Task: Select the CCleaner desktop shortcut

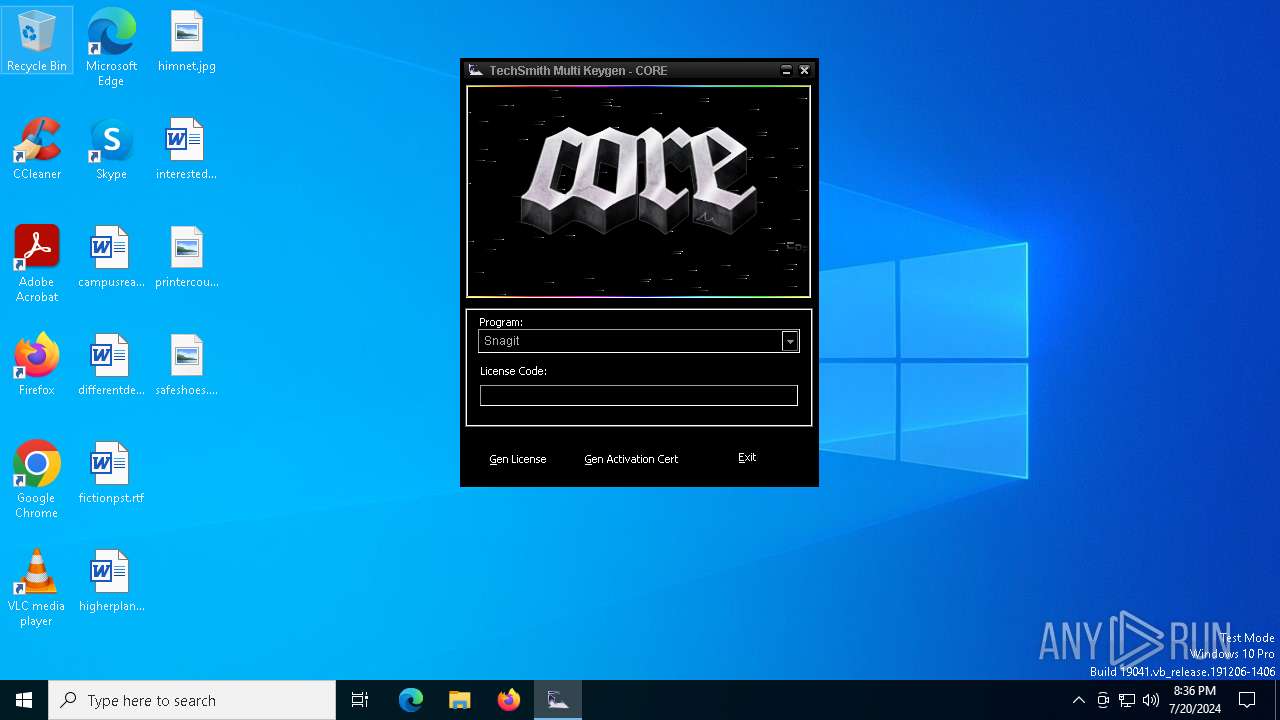Action: point(37,148)
